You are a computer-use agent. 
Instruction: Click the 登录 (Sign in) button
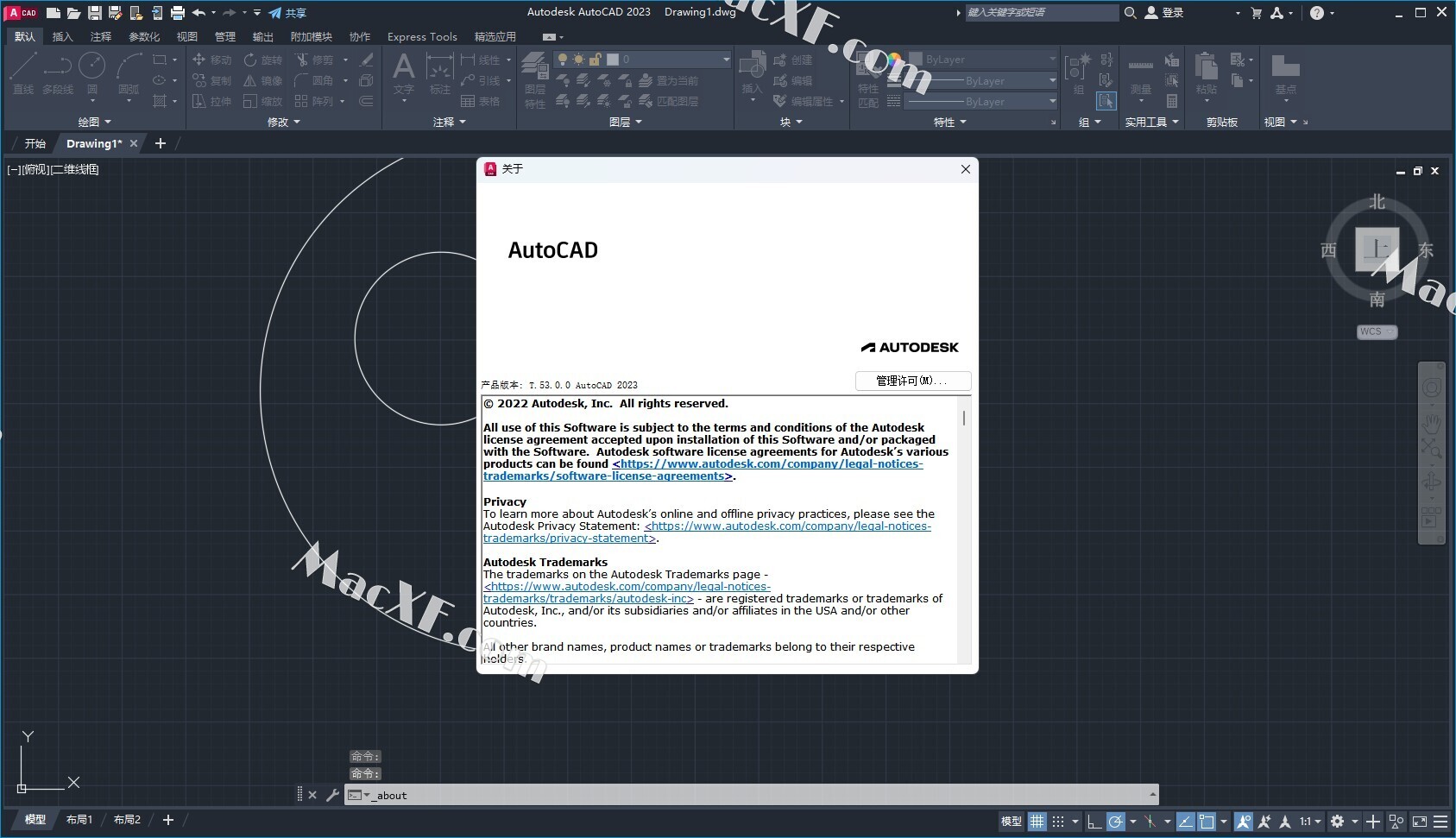tap(1164, 13)
